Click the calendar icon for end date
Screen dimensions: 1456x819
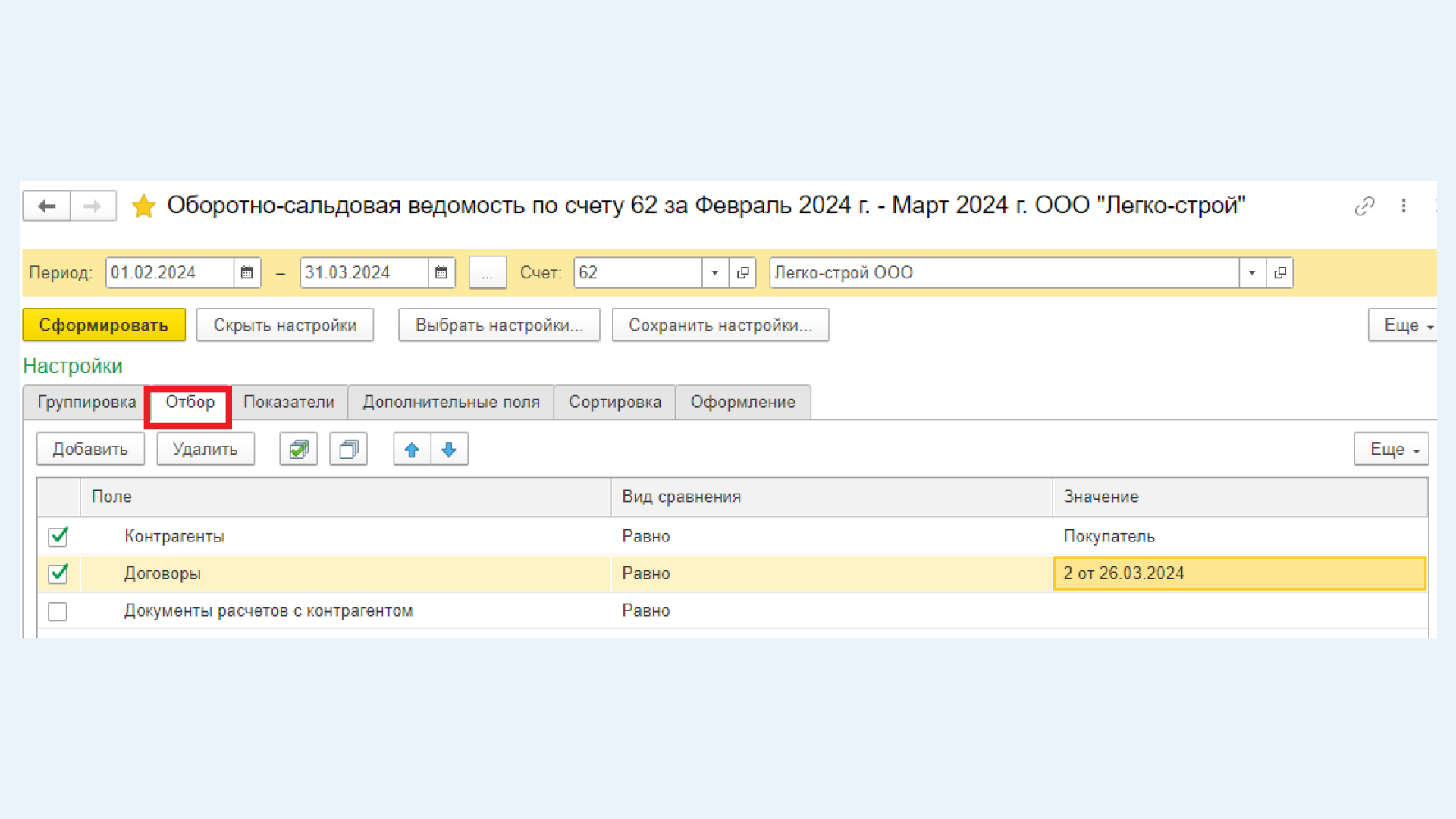(x=443, y=272)
